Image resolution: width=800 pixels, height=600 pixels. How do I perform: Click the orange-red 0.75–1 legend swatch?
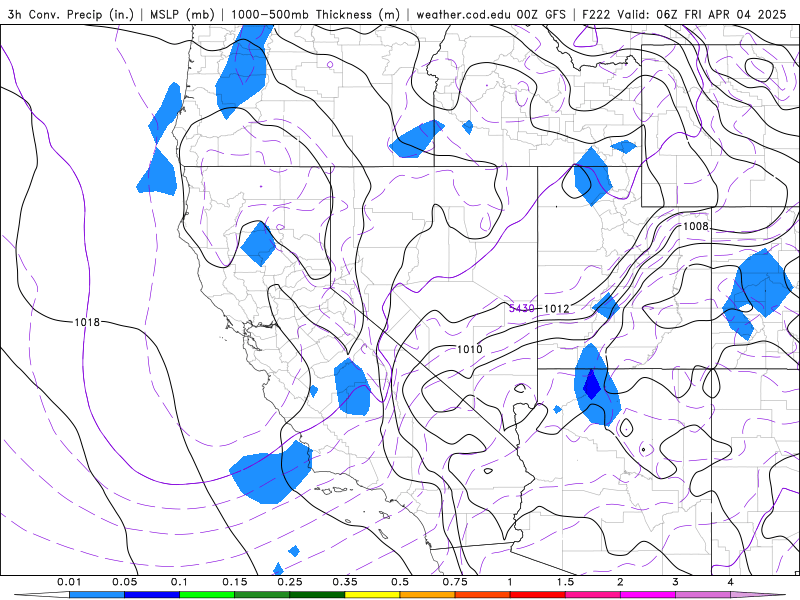483,595
